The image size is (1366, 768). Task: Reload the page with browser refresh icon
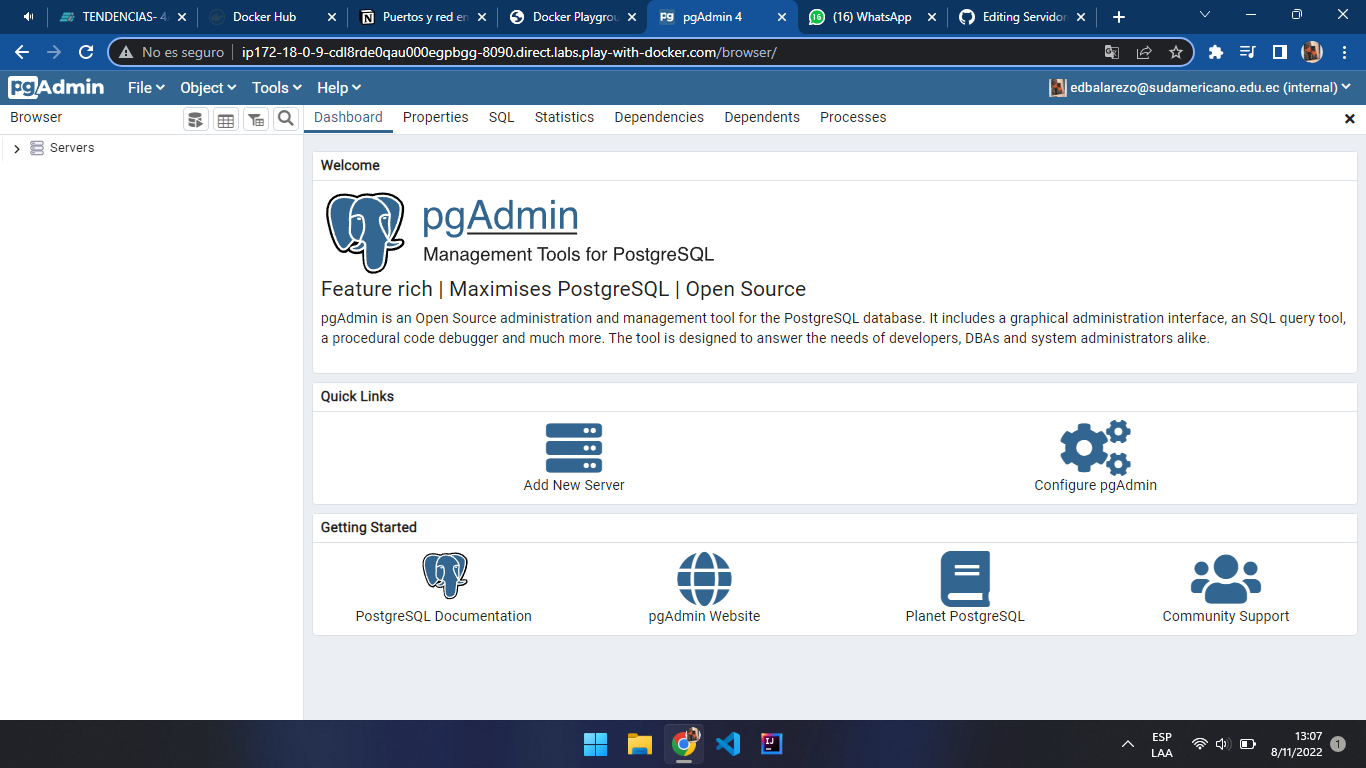point(86,52)
